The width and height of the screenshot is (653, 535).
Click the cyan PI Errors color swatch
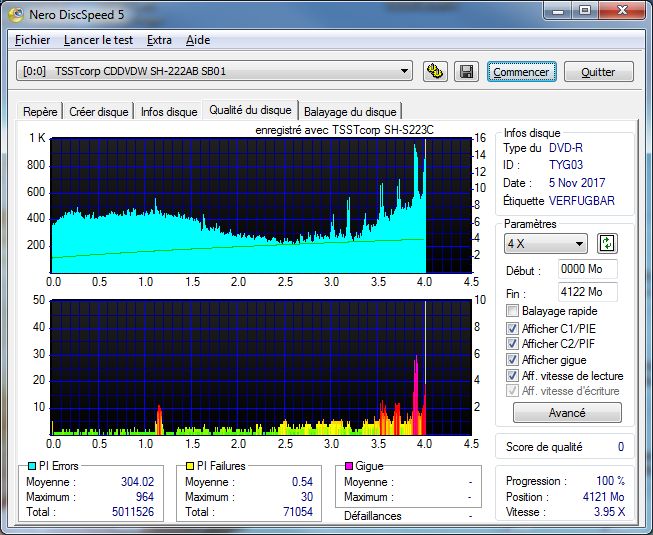point(32,466)
